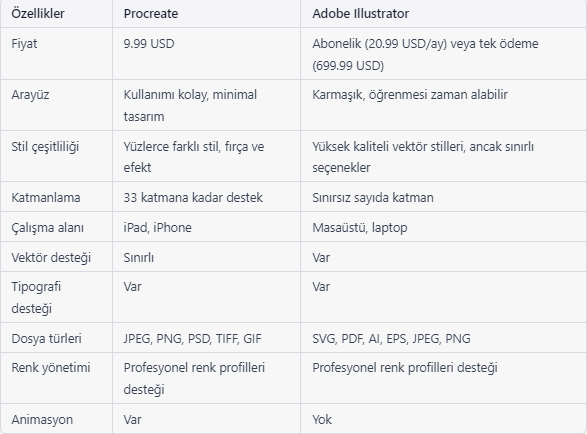
Task: Click the Karmaşık, öğrenmesi zaman alabilir cell
Action: click(410, 95)
